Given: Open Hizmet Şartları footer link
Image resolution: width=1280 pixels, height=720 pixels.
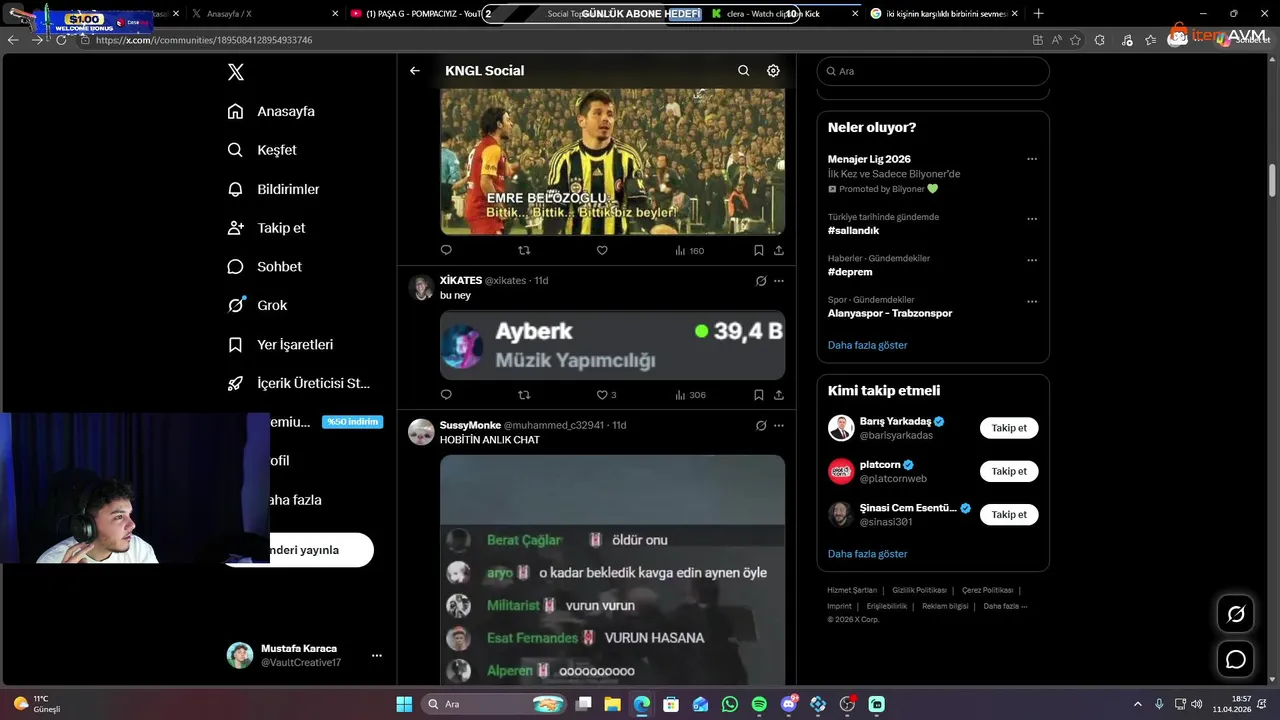Looking at the screenshot, I should pyautogui.click(x=852, y=591).
